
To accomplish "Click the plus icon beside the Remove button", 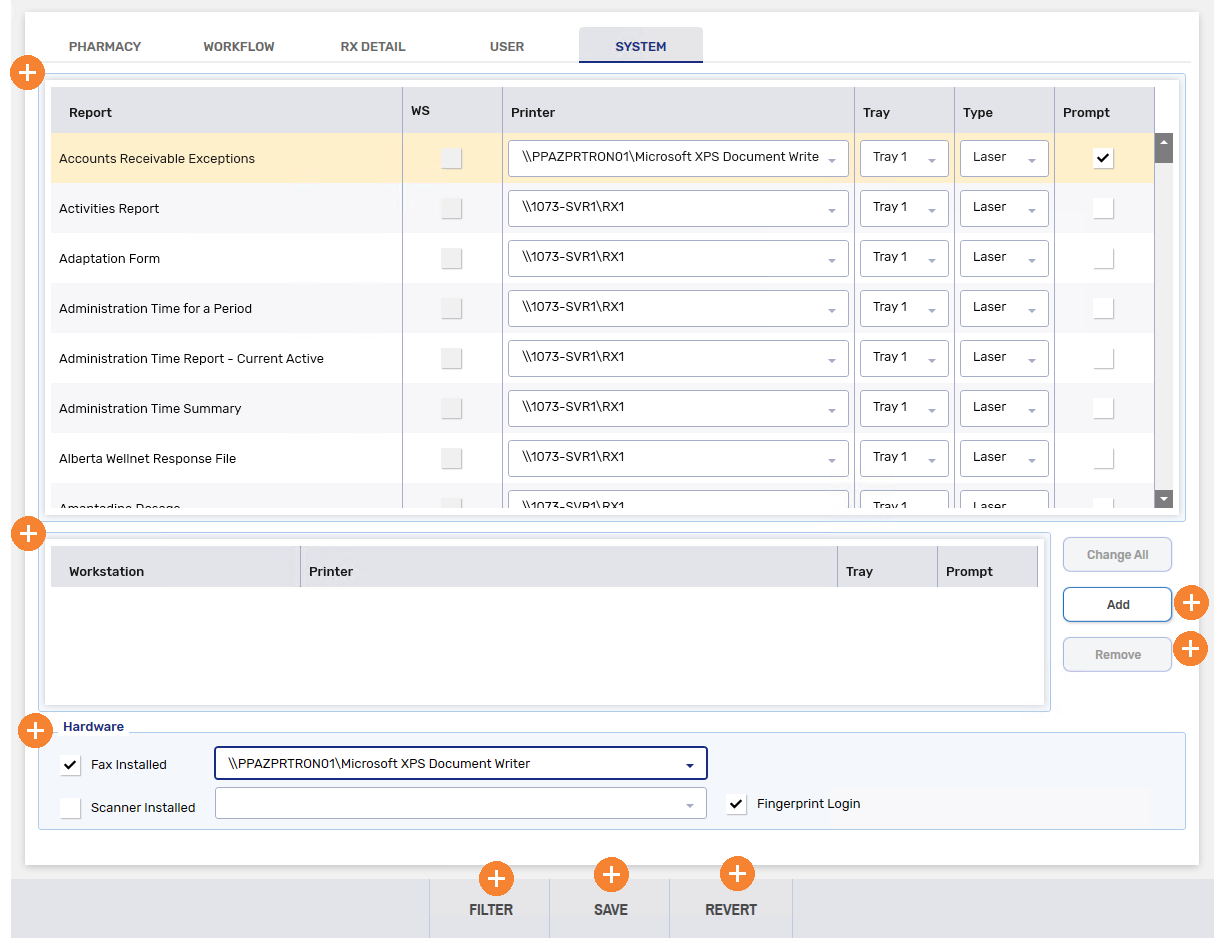I will pos(1190,648).
